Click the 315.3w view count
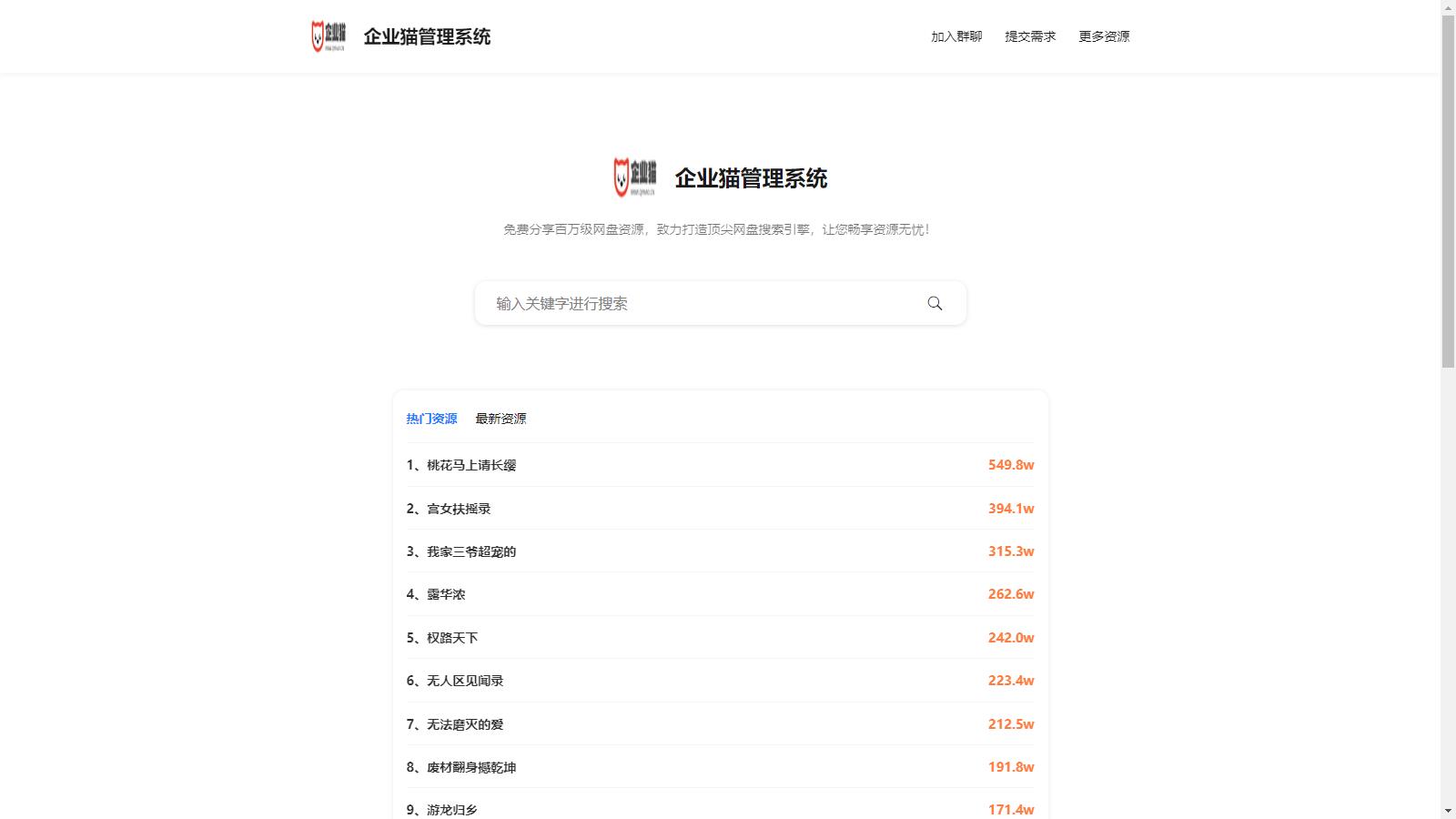The width and height of the screenshot is (1456, 819). pyautogui.click(x=1011, y=551)
